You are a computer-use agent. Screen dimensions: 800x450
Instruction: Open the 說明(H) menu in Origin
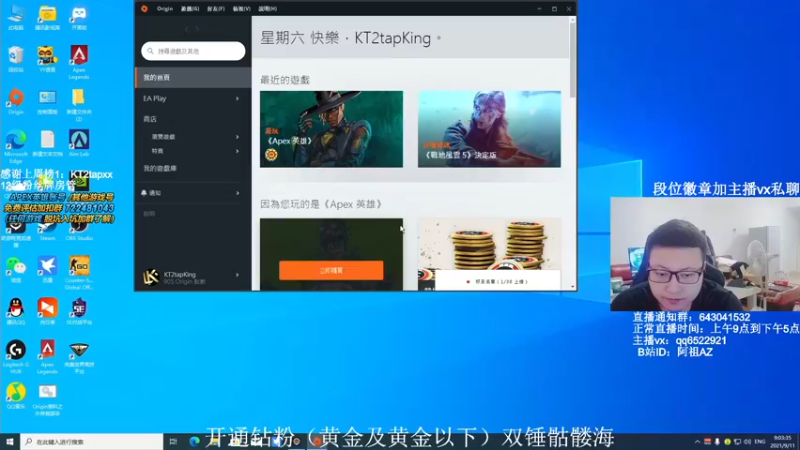click(x=267, y=9)
